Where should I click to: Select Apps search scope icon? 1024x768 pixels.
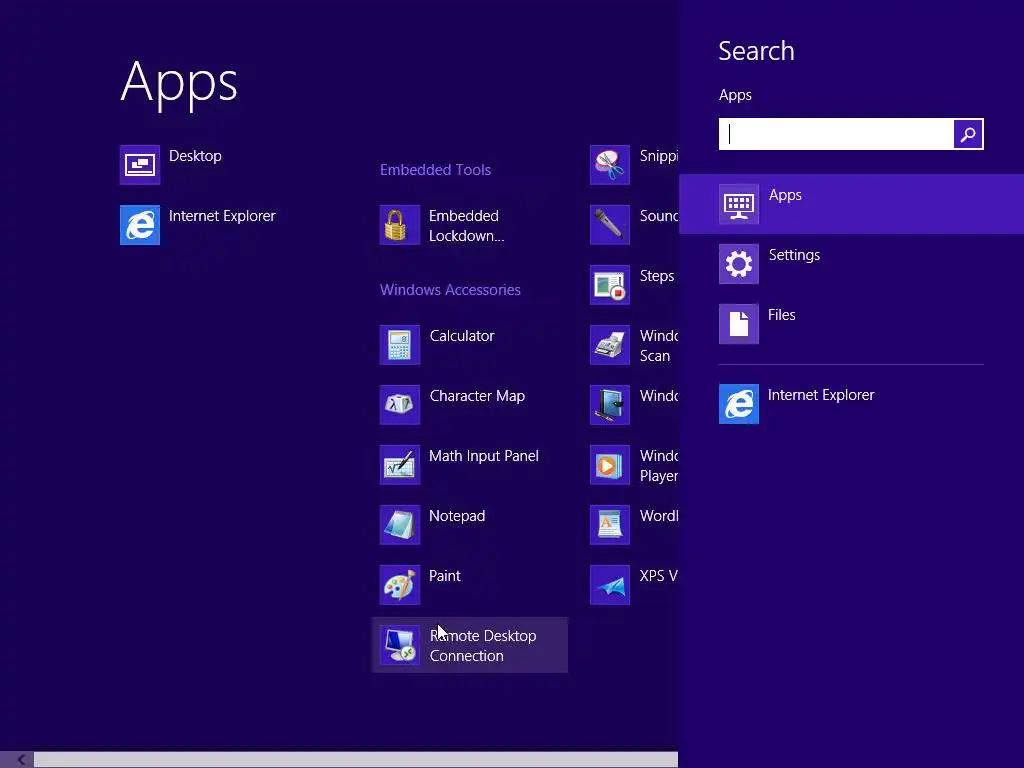(739, 204)
